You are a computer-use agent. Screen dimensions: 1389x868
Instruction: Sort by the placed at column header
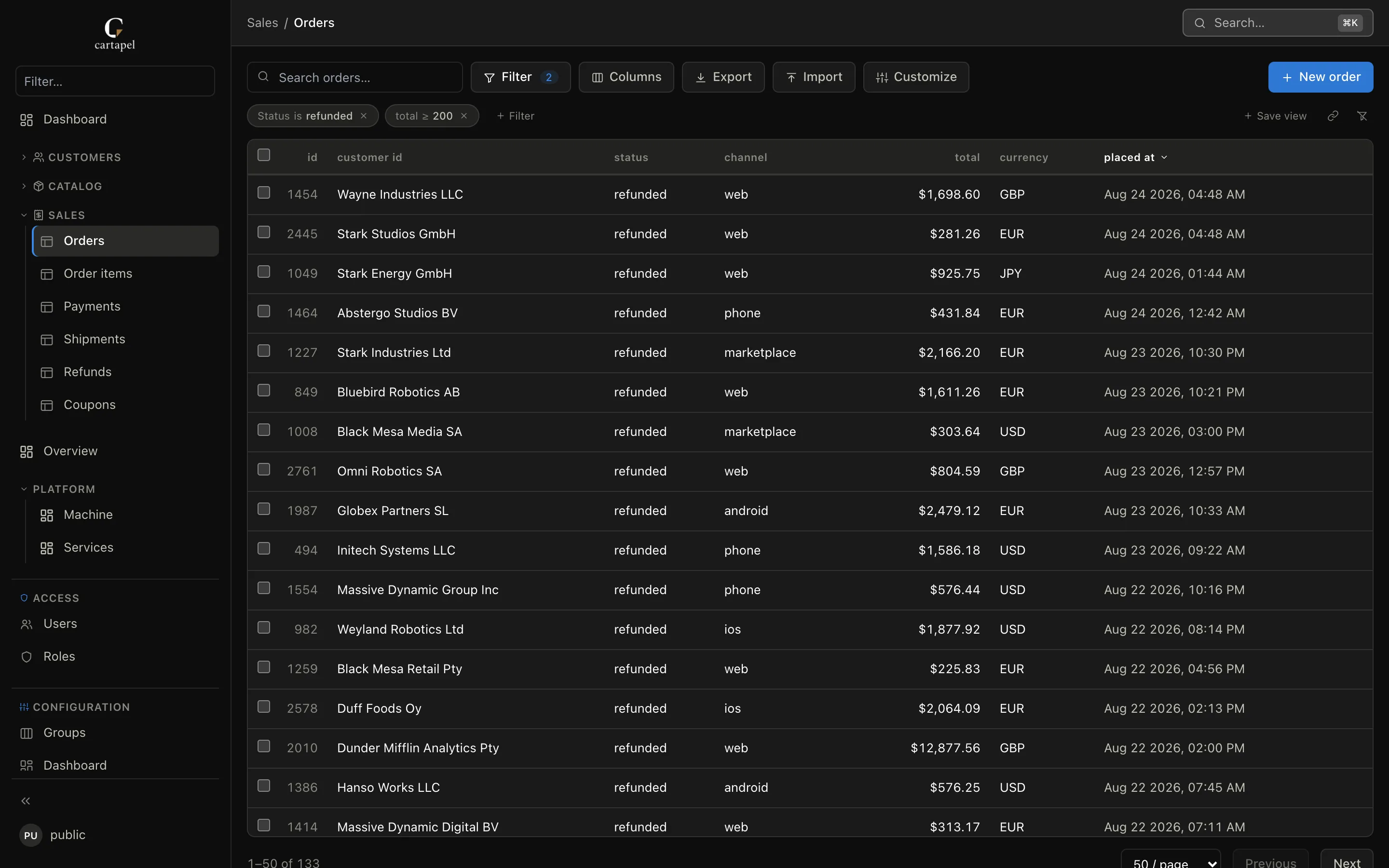(x=1135, y=157)
